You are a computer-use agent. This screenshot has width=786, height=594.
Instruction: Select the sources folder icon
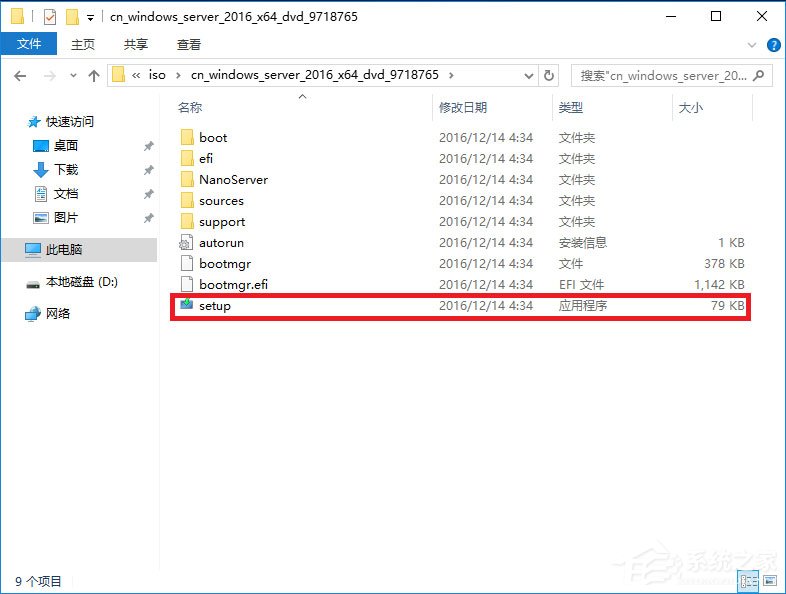(187, 200)
